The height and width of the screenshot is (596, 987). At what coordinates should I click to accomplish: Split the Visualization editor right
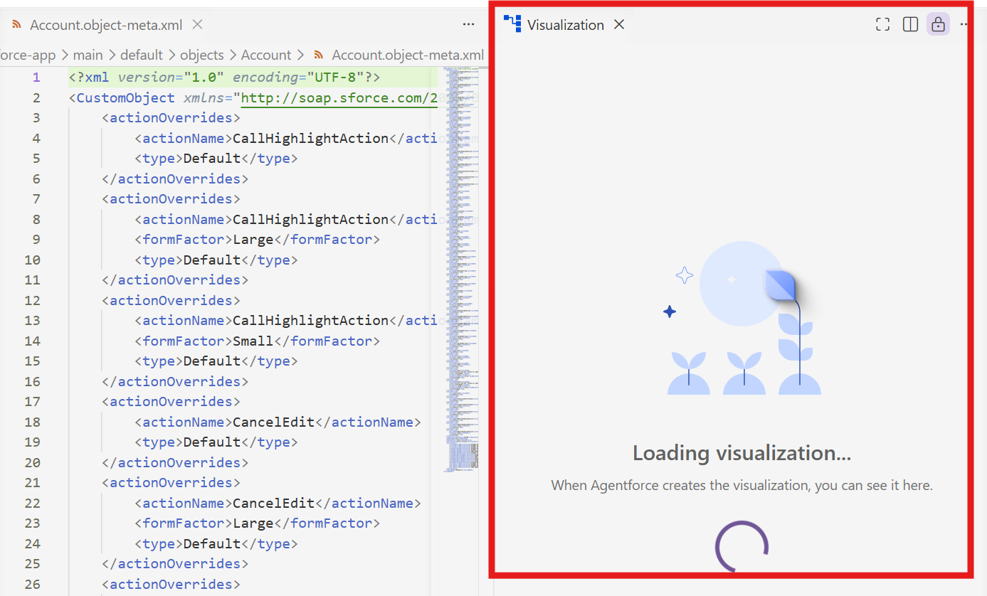(x=910, y=25)
